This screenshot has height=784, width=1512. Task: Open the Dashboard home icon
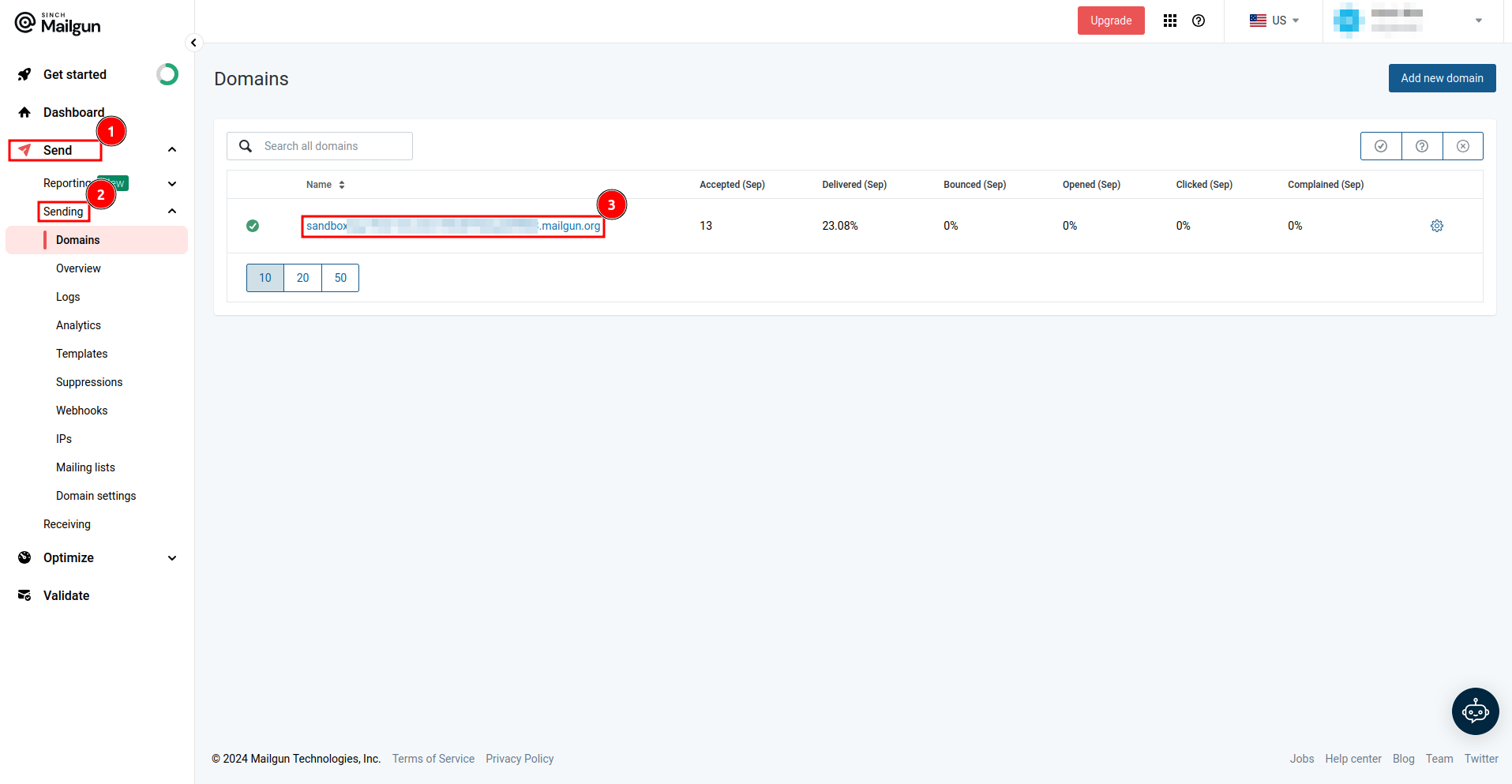24,112
